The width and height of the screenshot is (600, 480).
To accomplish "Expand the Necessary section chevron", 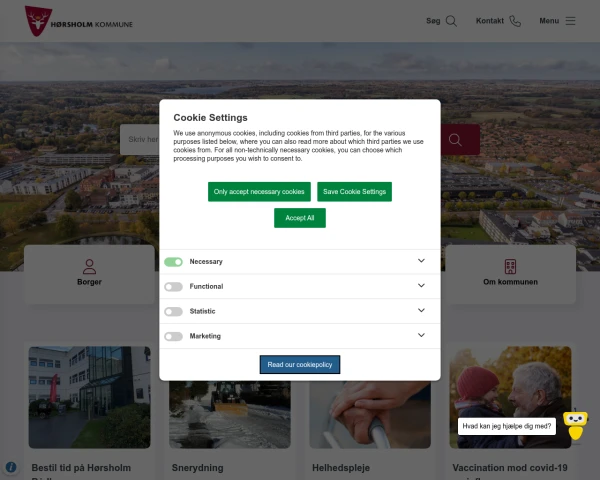I will (x=421, y=261).
